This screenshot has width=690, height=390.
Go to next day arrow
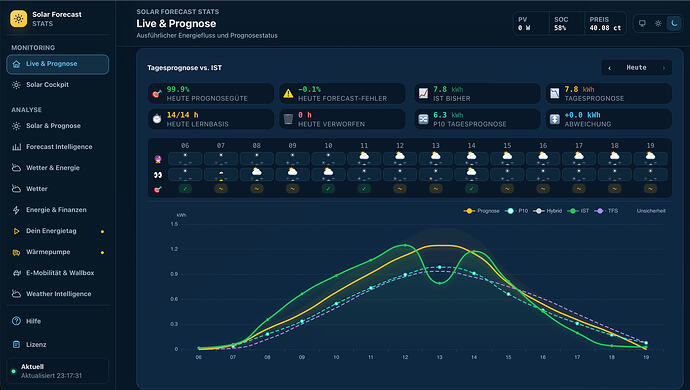click(x=664, y=68)
